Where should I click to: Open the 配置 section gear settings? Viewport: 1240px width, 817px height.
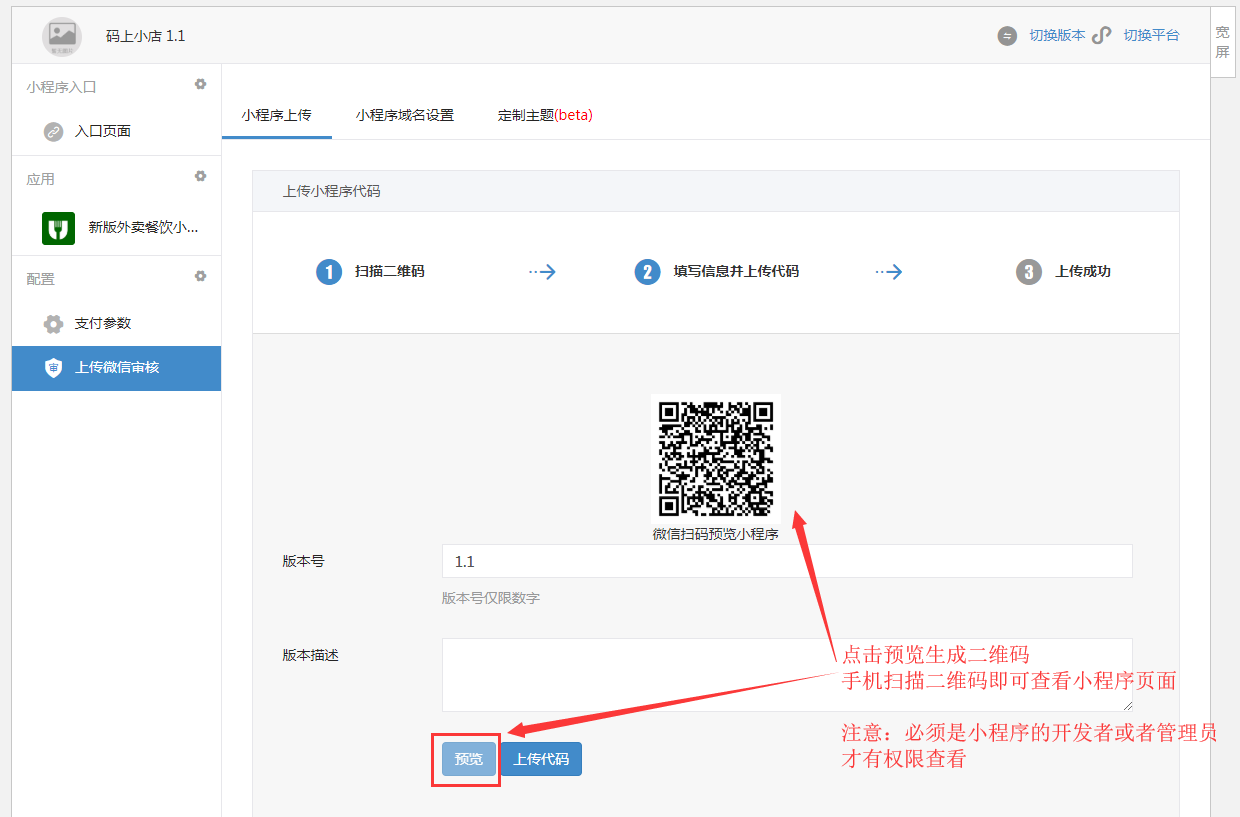200,277
